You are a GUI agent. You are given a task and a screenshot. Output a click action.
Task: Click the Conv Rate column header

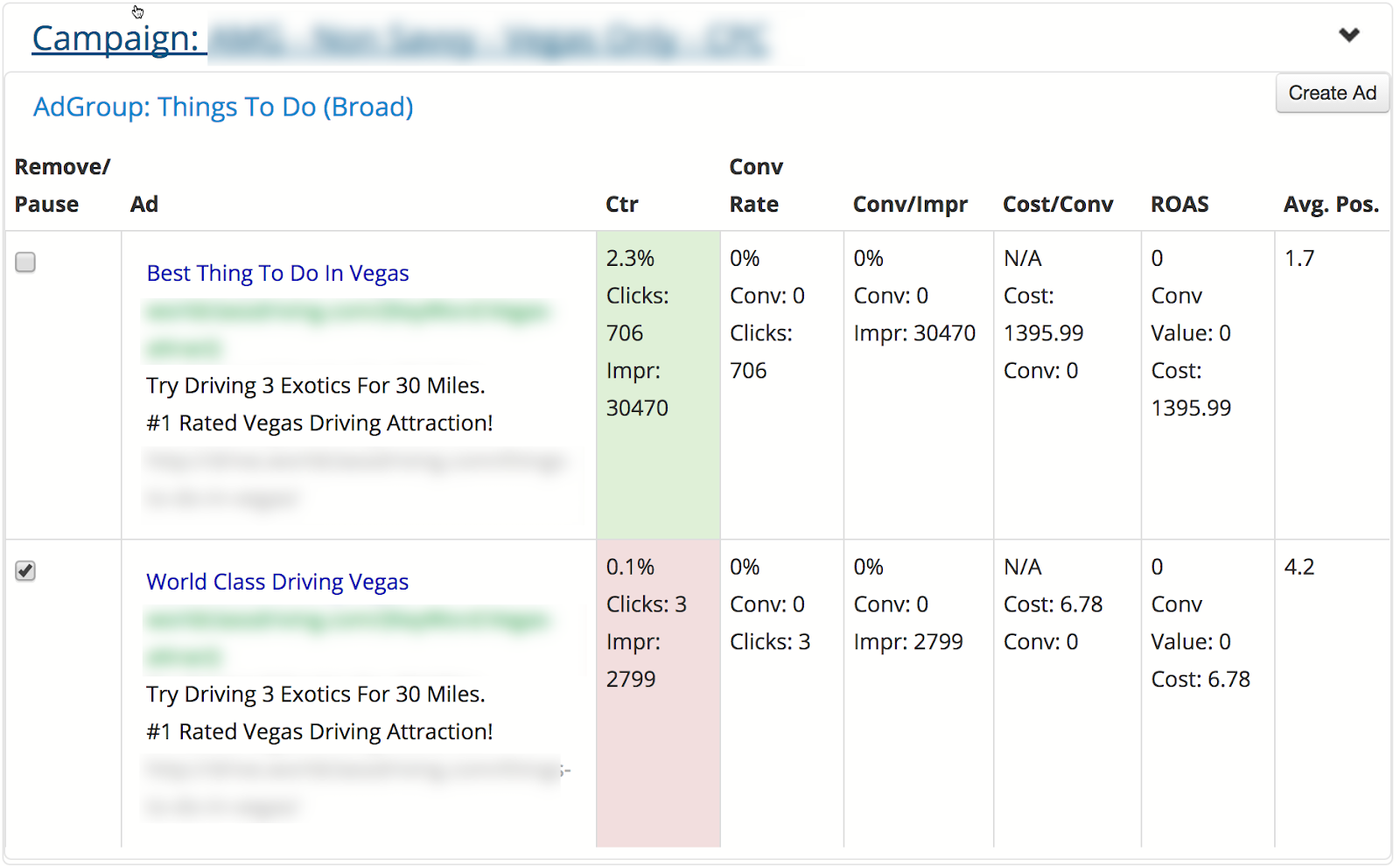click(756, 185)
